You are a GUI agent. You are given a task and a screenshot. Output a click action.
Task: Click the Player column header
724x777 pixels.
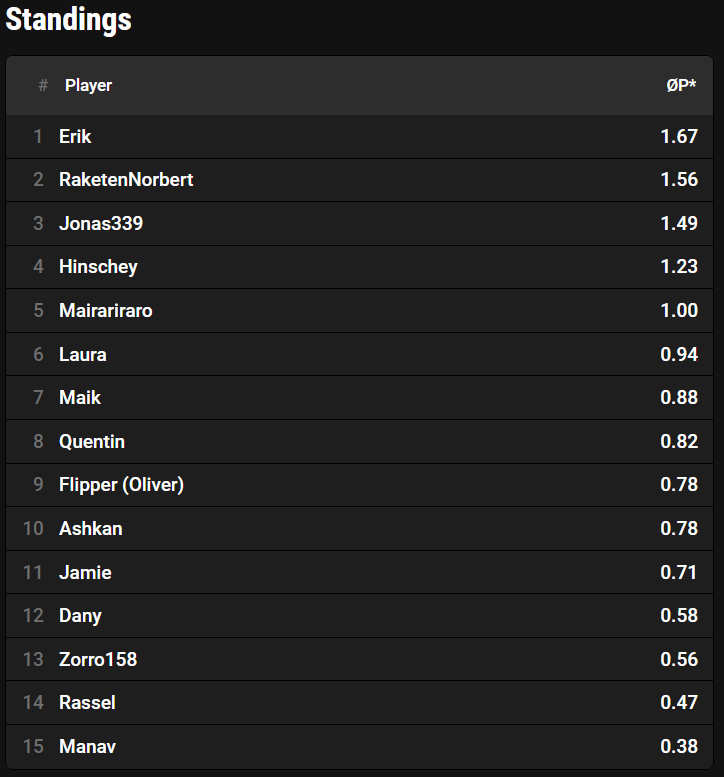pyautogui.click(x=88, y=86)
